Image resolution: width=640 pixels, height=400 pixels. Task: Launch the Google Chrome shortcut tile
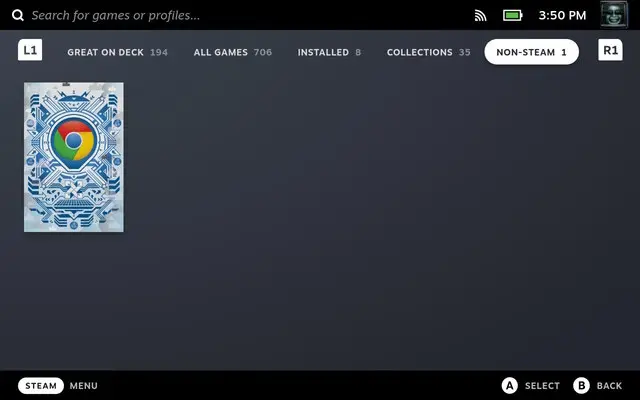[x=74, y=157]
